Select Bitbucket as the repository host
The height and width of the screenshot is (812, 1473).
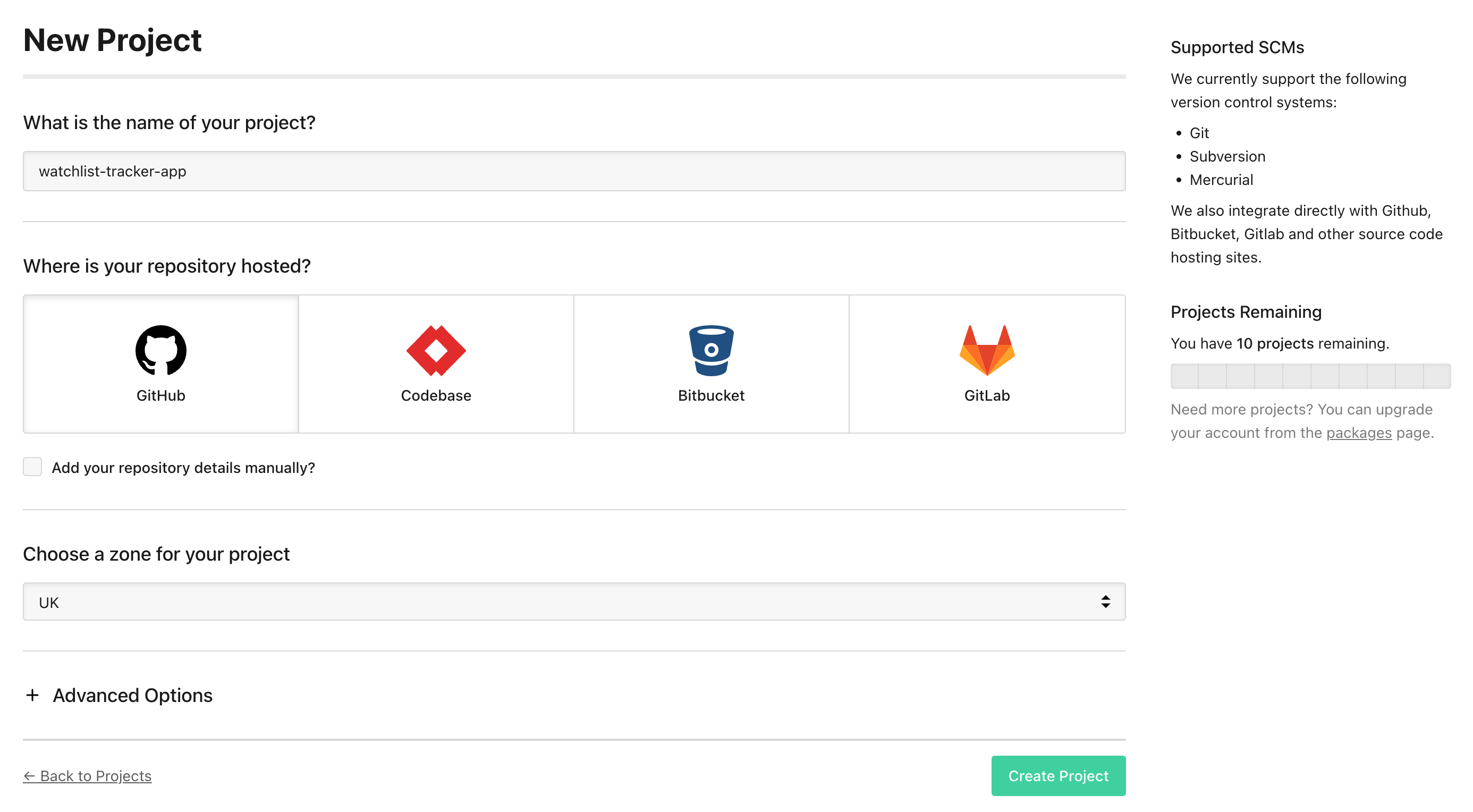(x=711, y=364)
